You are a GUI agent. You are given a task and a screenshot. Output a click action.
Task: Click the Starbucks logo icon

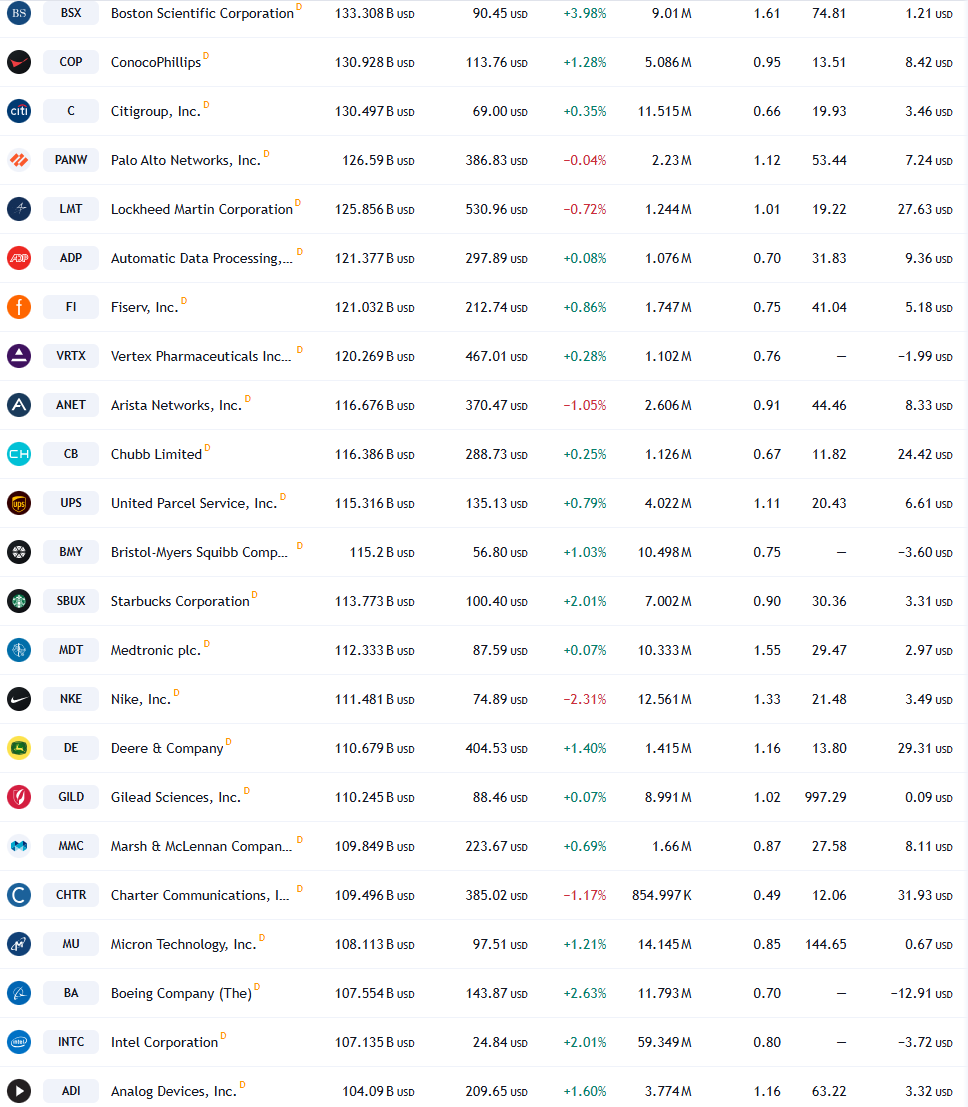[19, 601]
